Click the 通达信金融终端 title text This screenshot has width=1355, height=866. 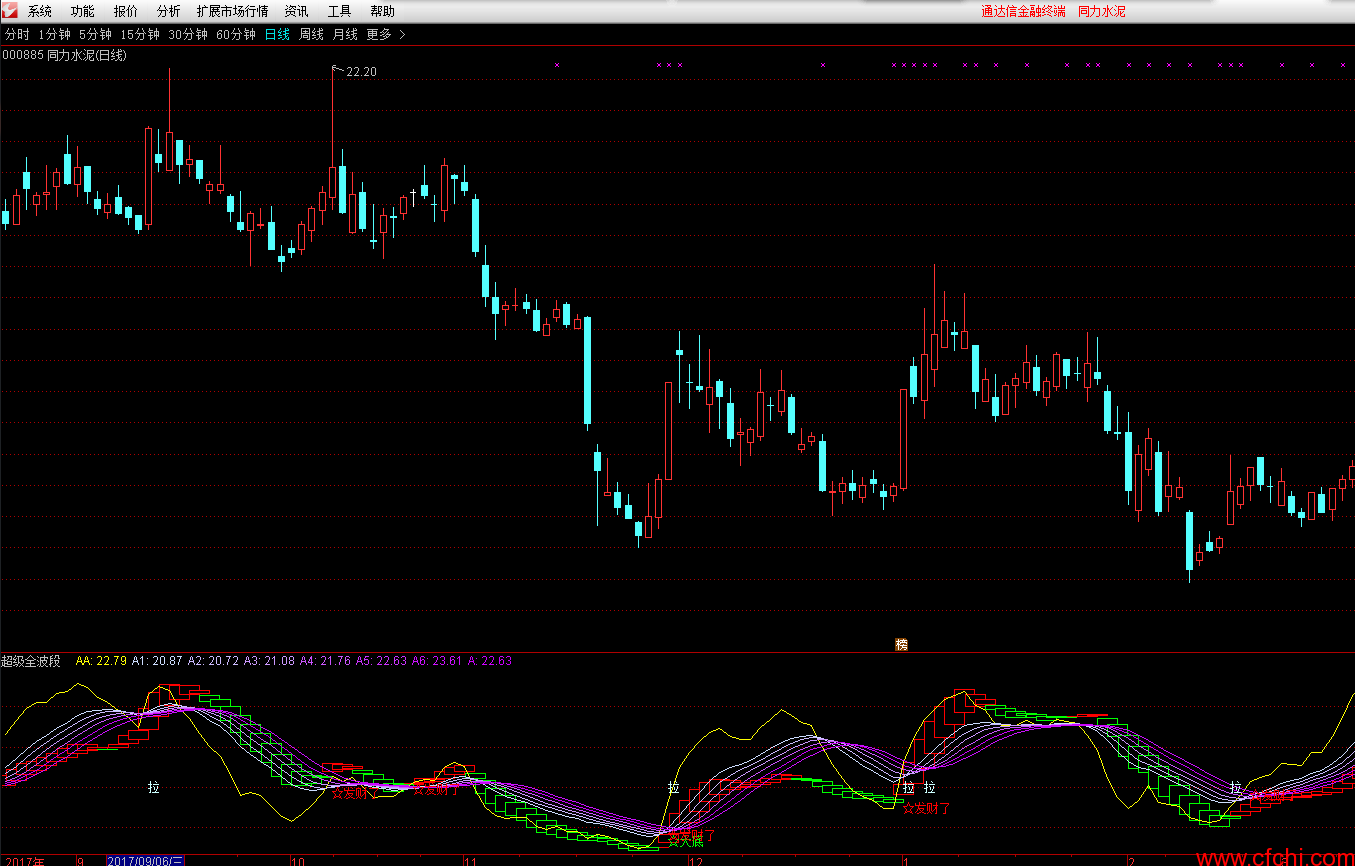pyautogui.click(x=1023, y=12)
